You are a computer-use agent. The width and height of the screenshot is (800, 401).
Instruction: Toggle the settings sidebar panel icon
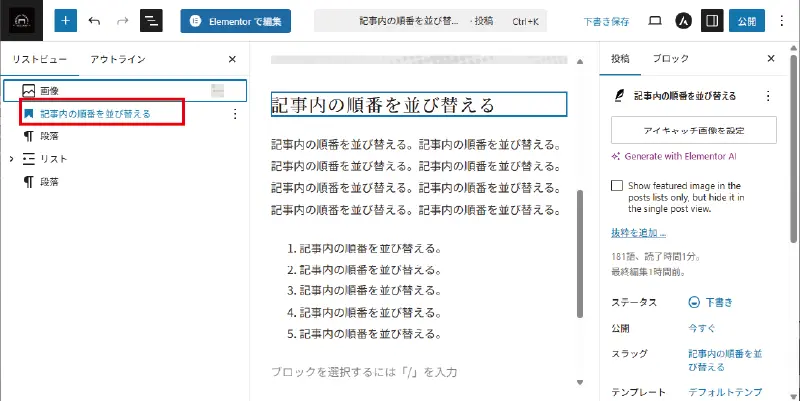[x=712, y=21]
